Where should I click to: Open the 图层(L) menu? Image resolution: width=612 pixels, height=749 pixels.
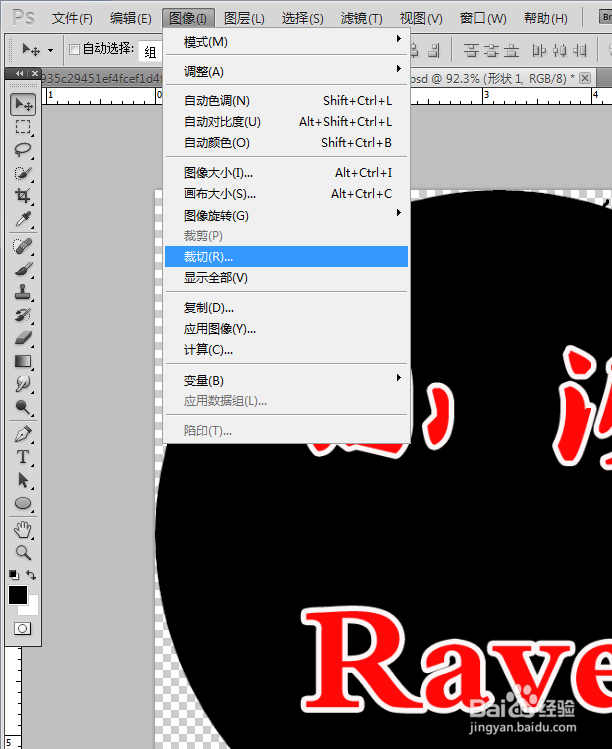(244, 18)
